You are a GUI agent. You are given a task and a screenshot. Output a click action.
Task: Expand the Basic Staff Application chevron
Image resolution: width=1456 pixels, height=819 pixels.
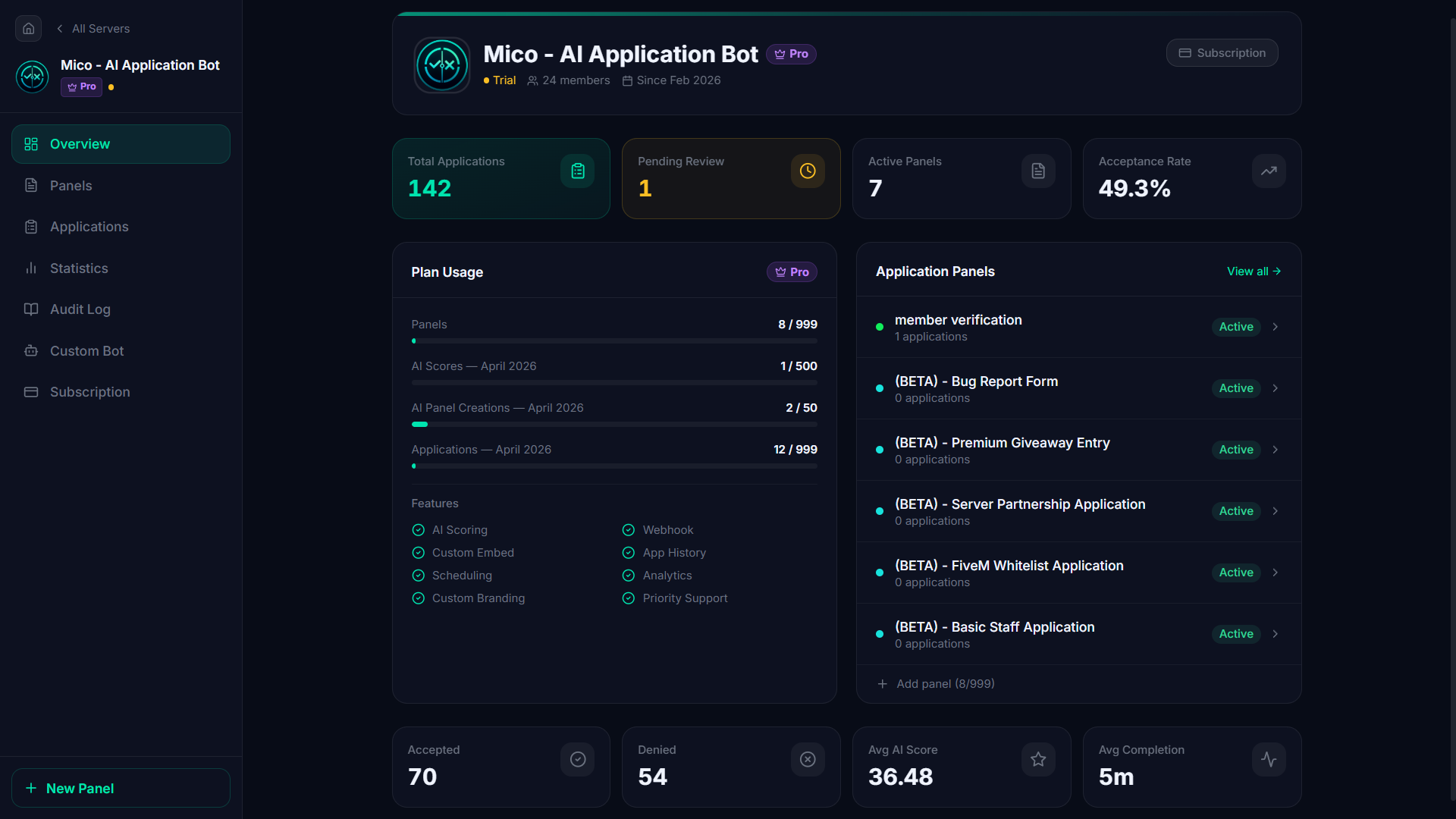click(1276, 634)
